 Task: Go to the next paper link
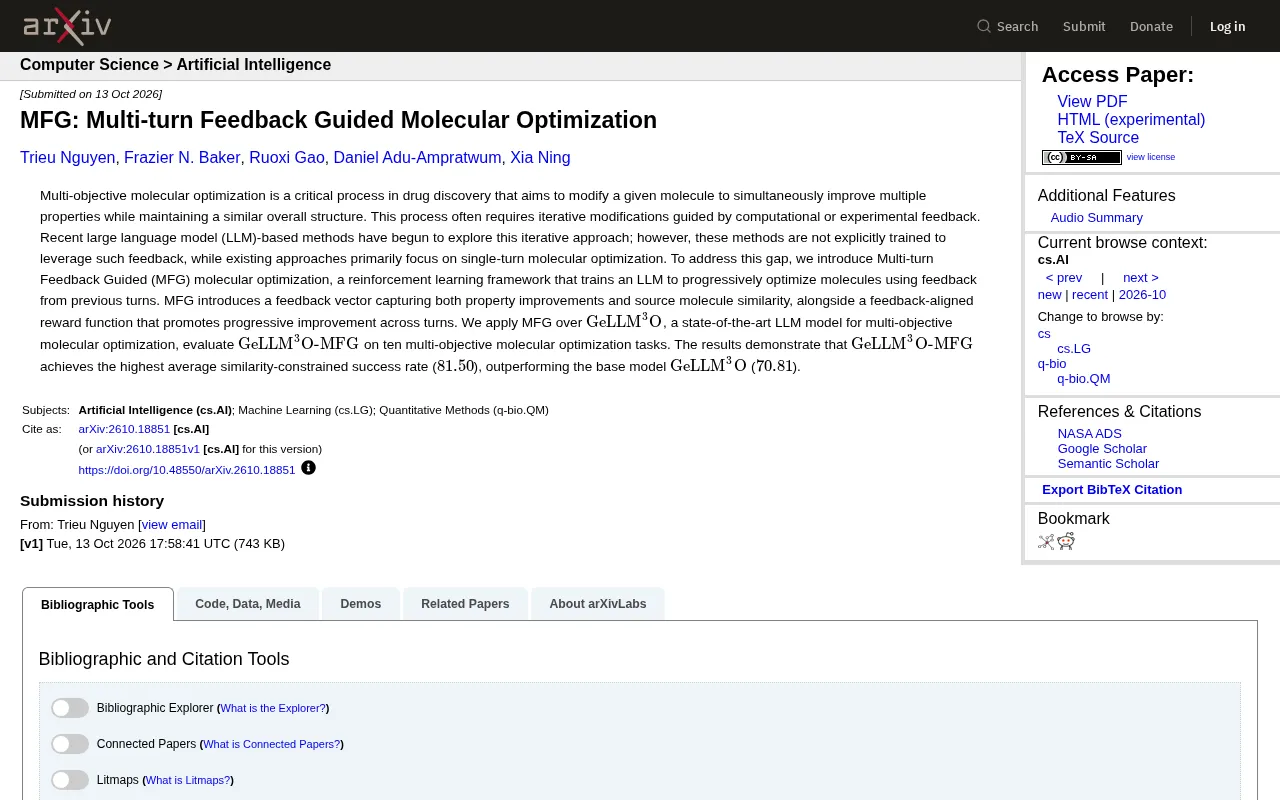1141,278
